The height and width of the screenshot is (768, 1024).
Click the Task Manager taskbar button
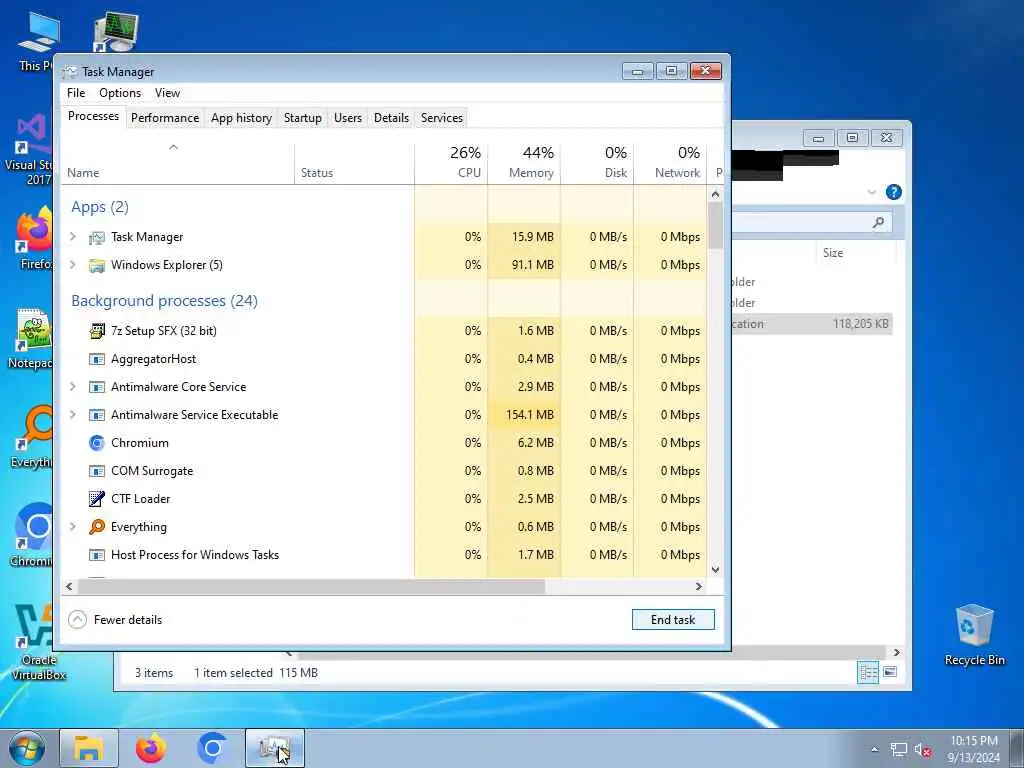[275, 748]
